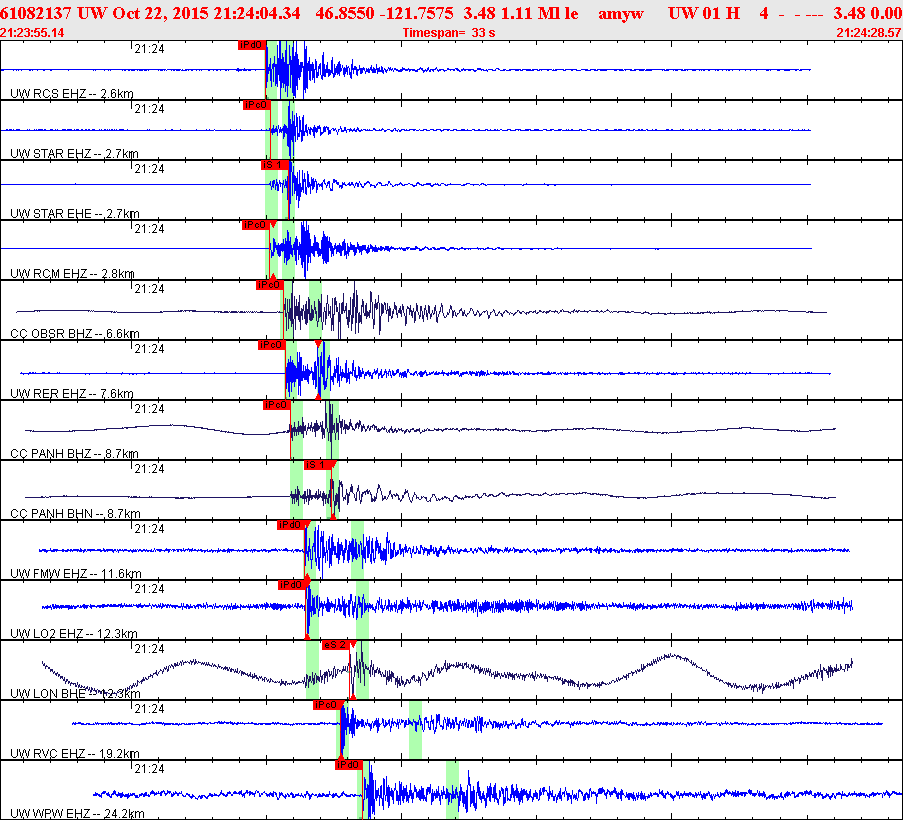
Task: Click the iS 1 pick on STAR EHE
Action: [x=275, y=165]
